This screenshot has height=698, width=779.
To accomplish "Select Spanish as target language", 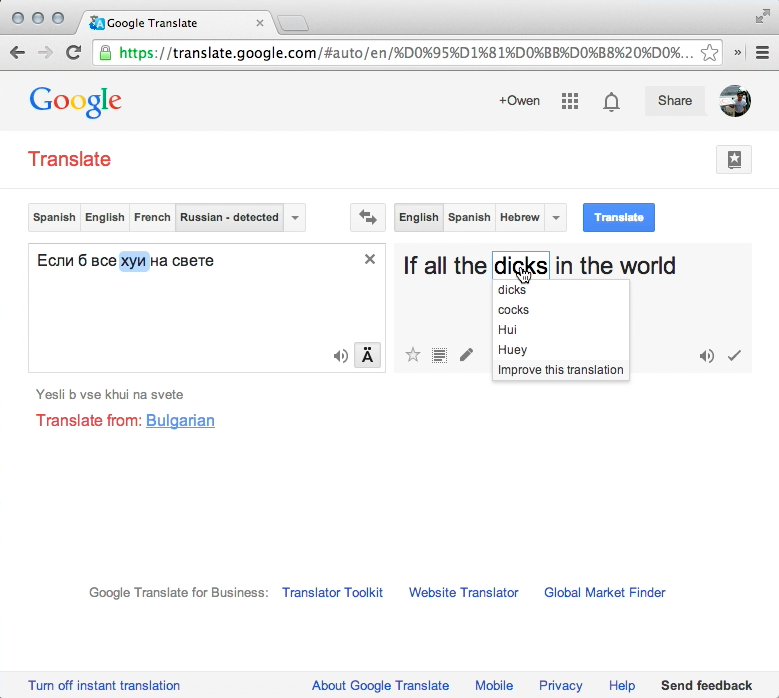I will (x=469, y=217).
